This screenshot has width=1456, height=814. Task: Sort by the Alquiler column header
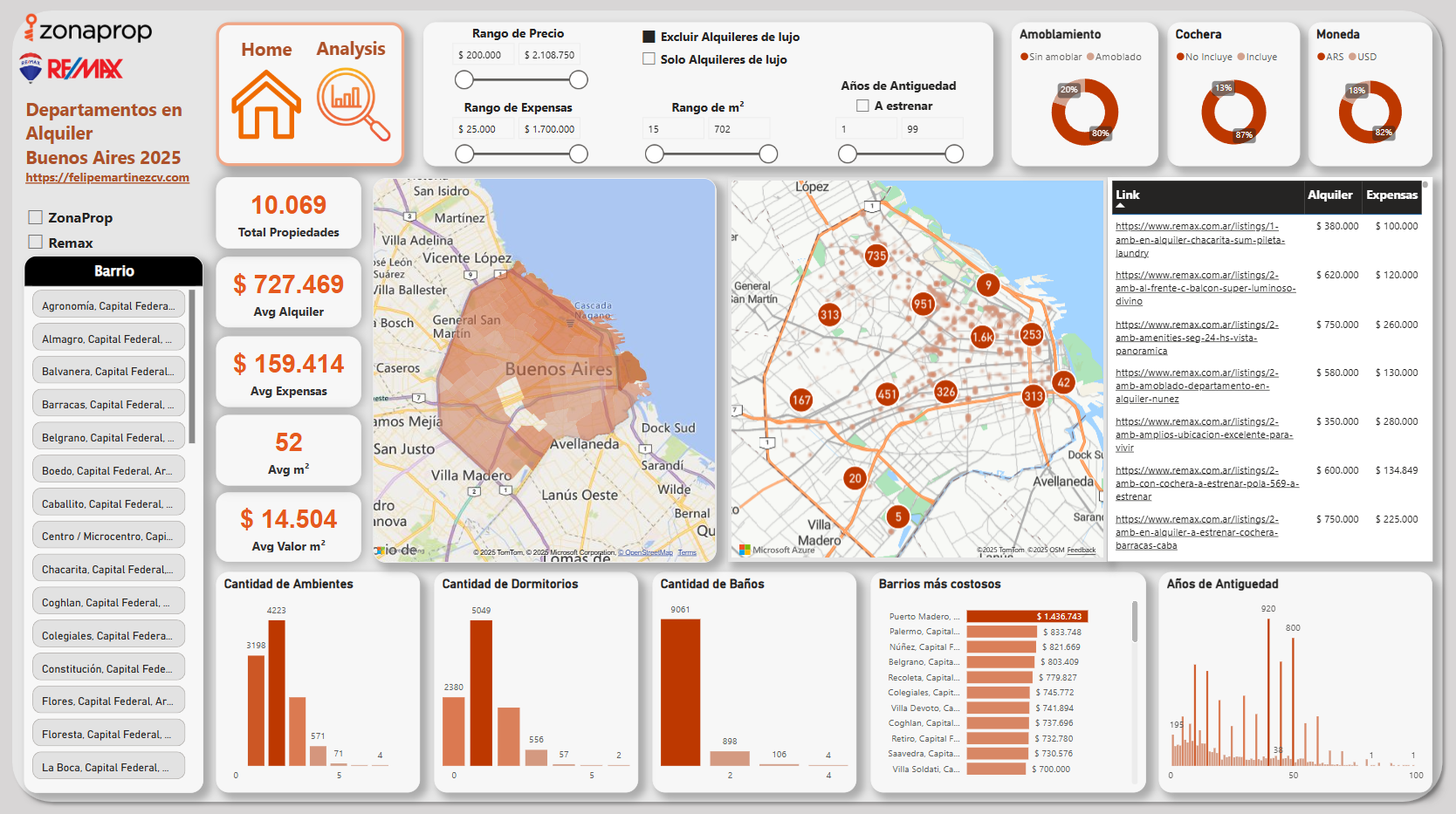click(x=1329, y=195)
